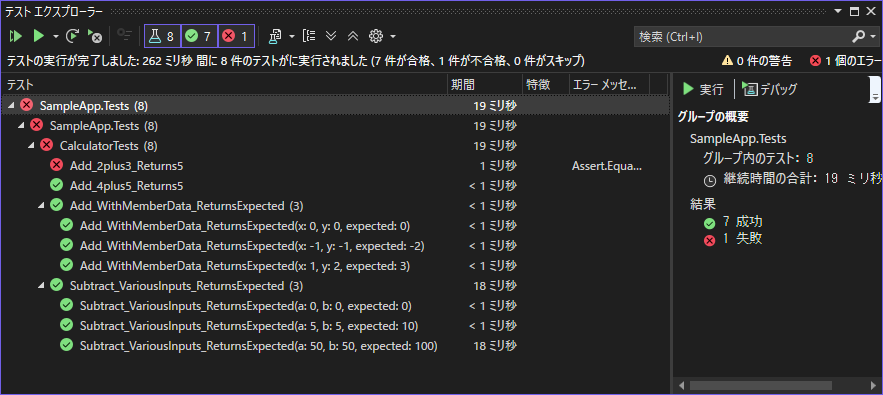
Task: Collapse Subtract_VariousInputs_ReturnsExpected group
Action: click(42, 286)
